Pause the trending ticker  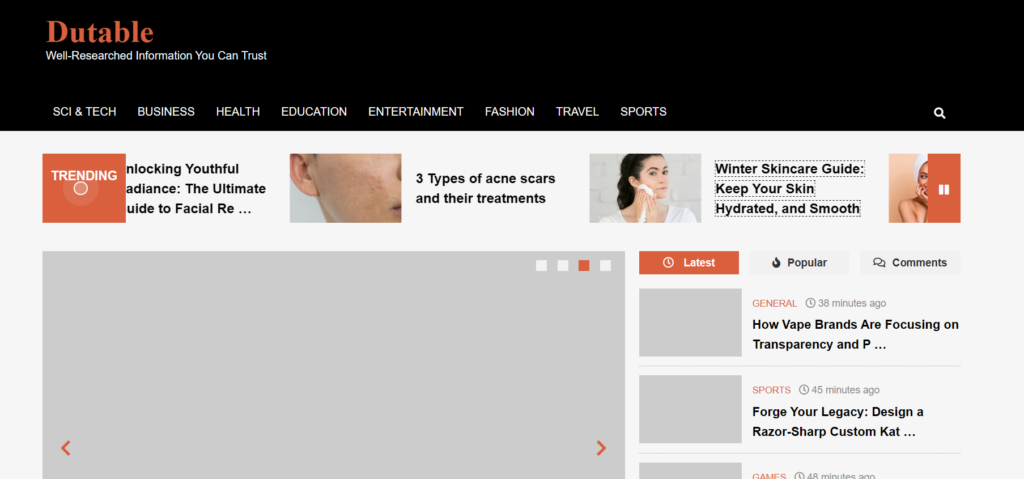944,189
